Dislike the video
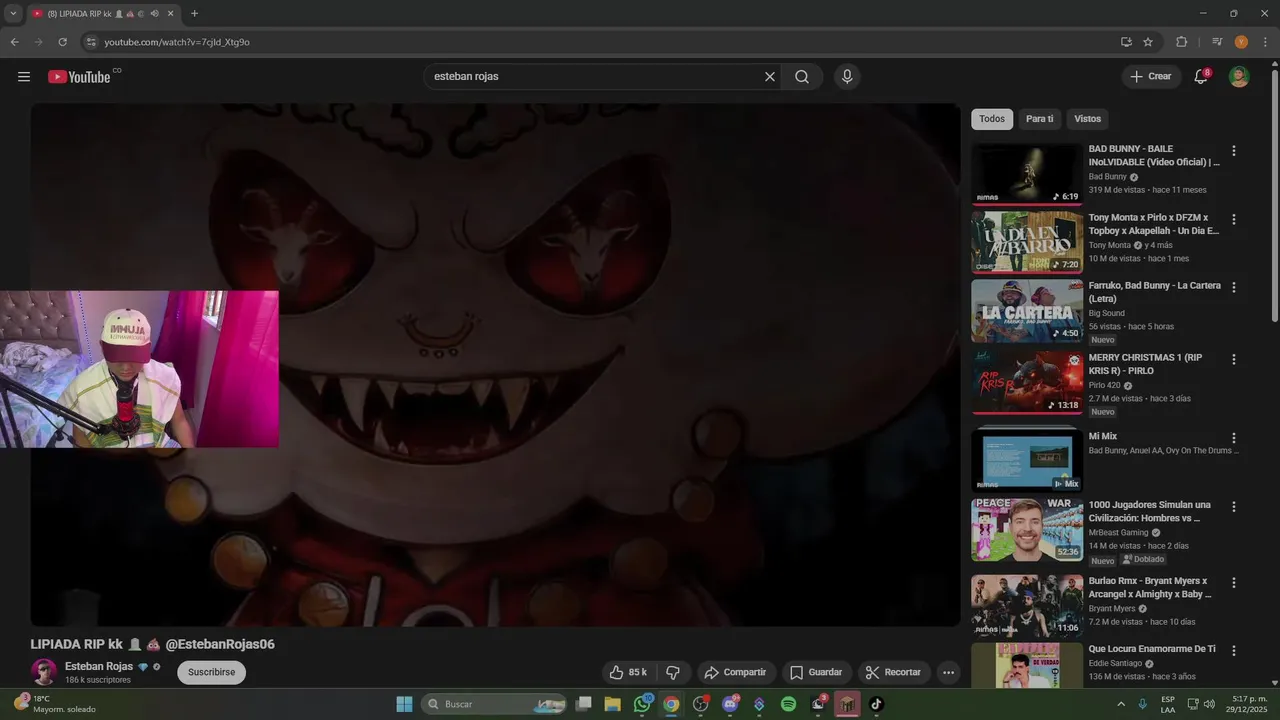The image size is (1280, 720). [673, 672]
